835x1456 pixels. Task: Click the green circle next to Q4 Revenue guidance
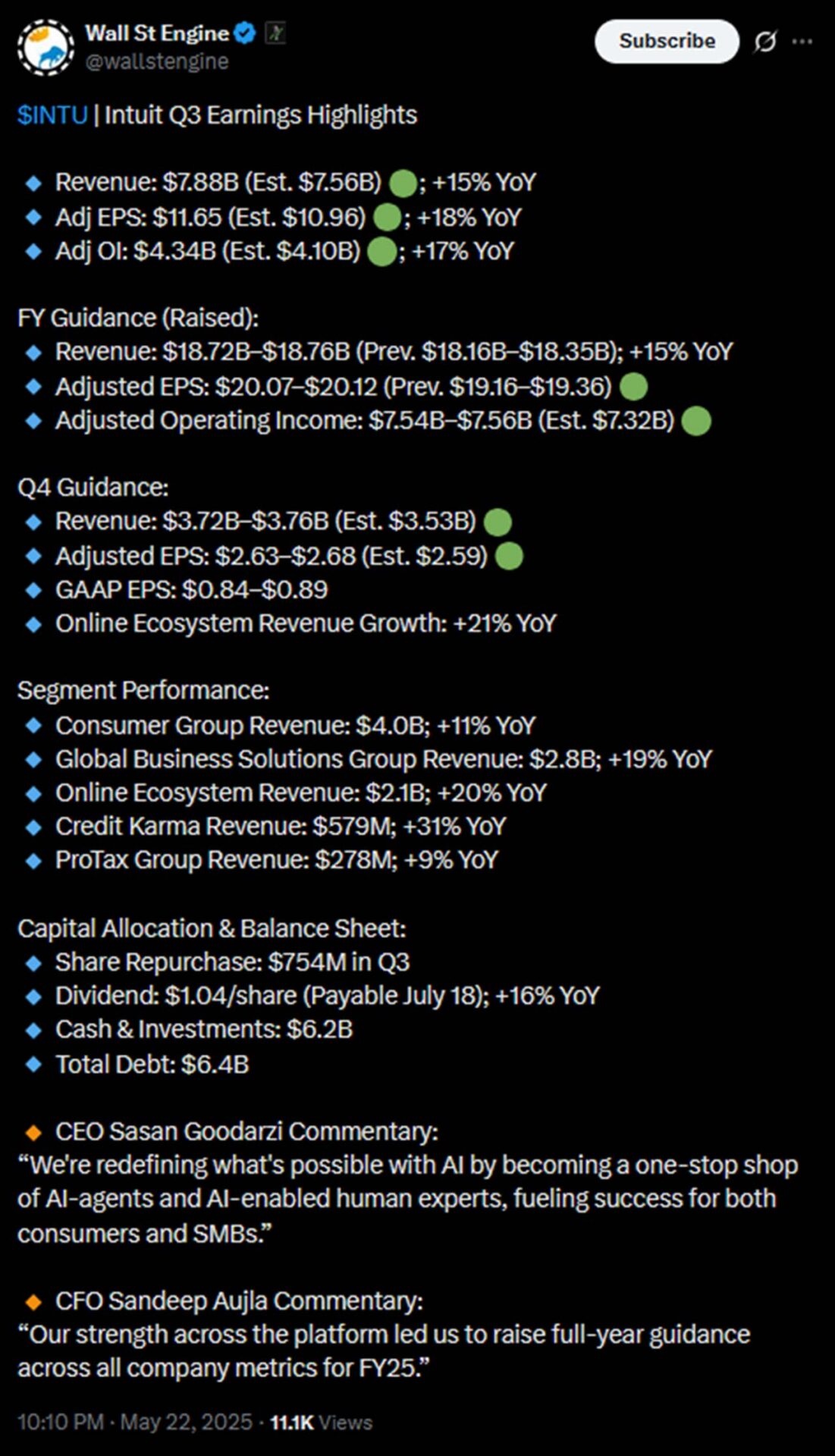tap(498, 522)
